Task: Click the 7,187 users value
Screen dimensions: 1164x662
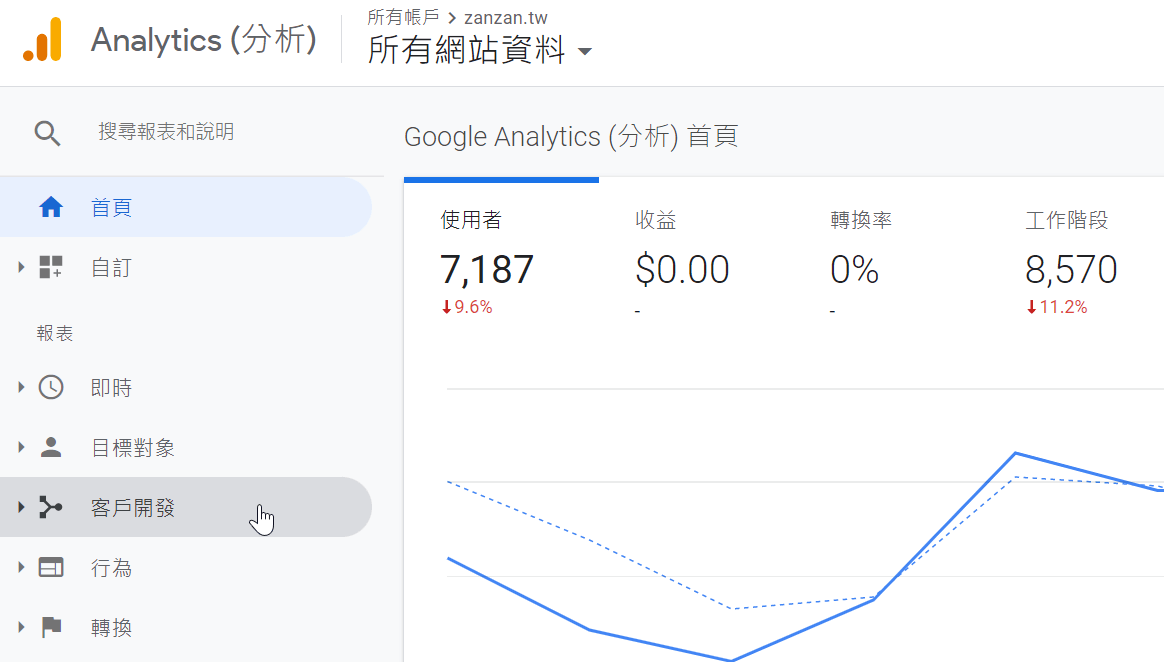Action: pyautogui.click(x=487, y=269)
